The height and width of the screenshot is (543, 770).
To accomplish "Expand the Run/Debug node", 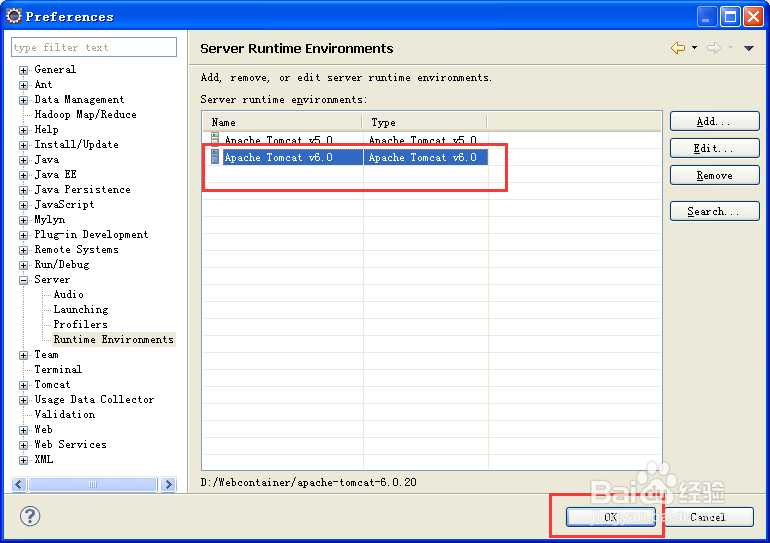I will pyautogui.click(x=24, y=265).
